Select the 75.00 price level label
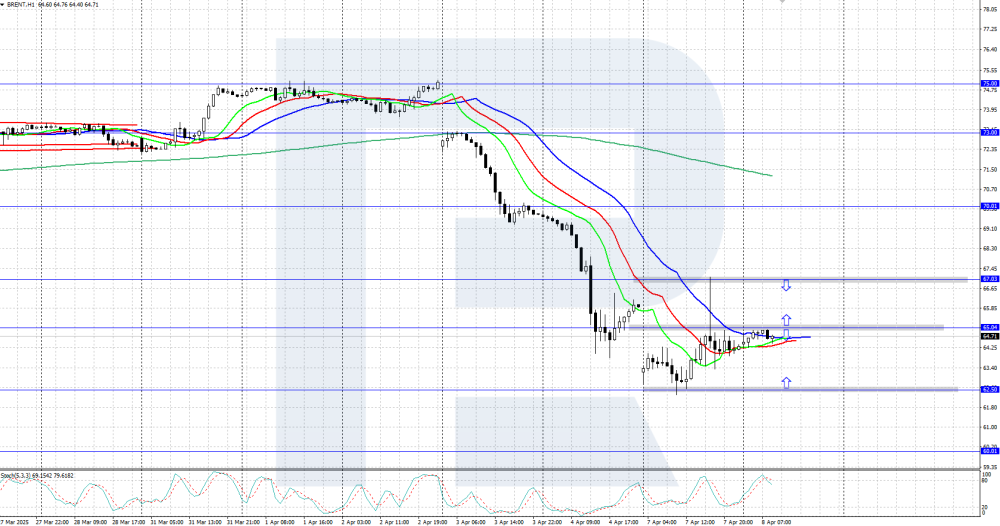This screenshot has width=1000, height=526. [990, 84]
